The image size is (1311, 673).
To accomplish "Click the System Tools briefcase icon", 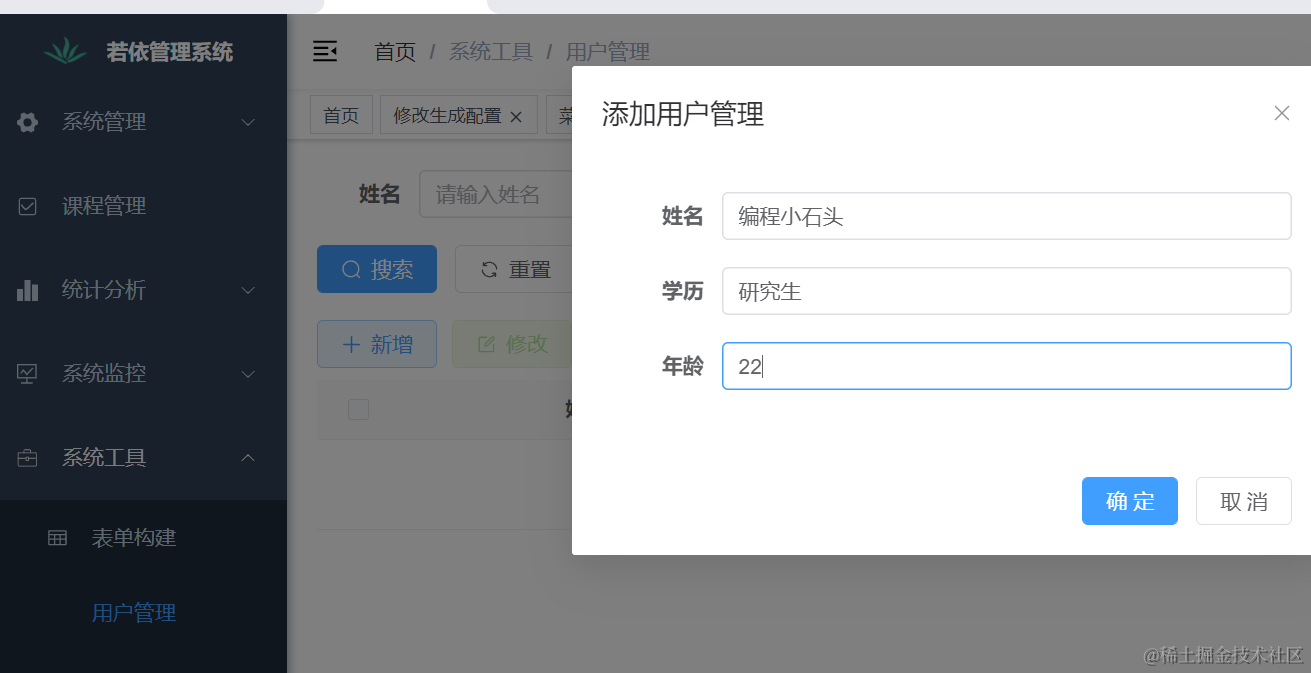I will pyautogui.click(x=28, y=458).
